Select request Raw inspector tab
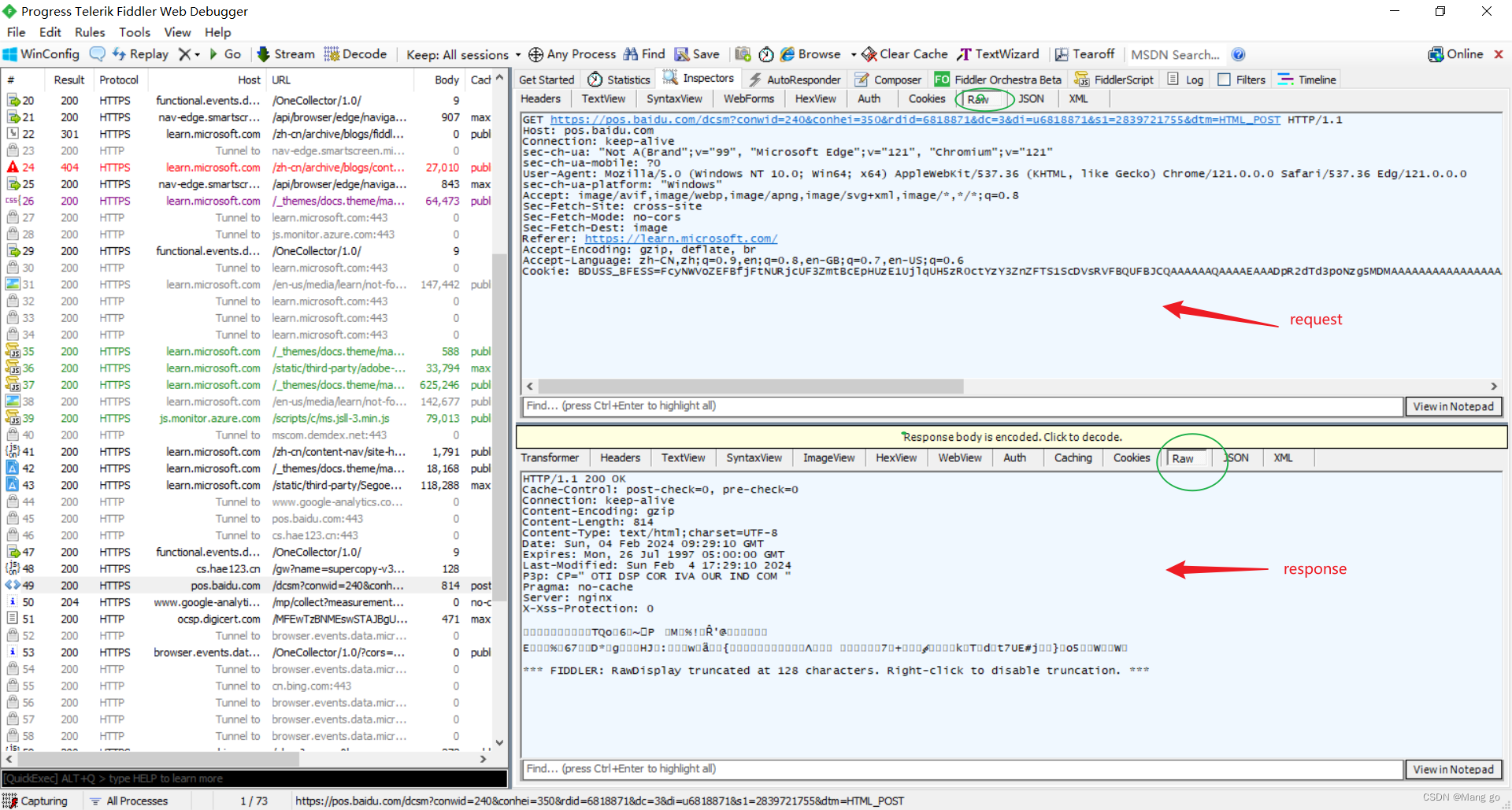This screenshot has width=1512, height=810. tap(979, 99)
